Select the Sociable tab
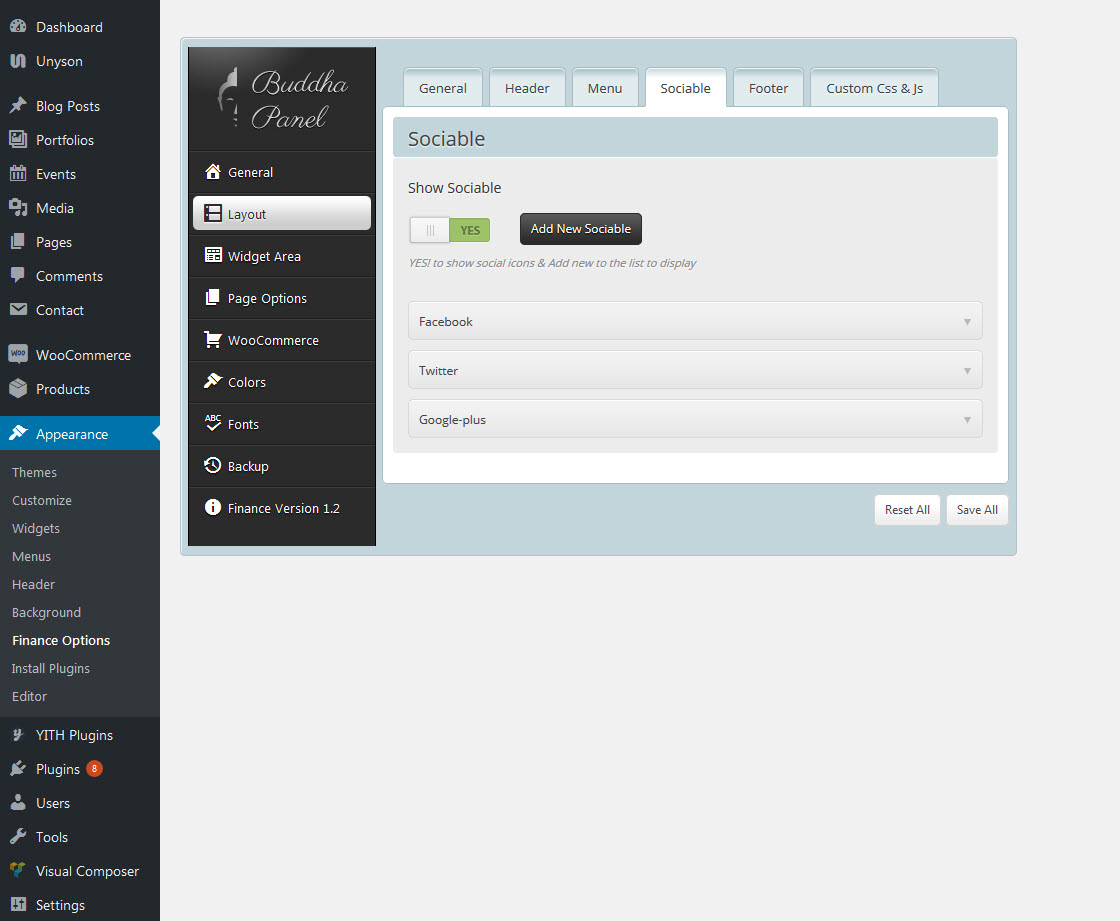Screen dimensions: 1120x921 point(686,88)
